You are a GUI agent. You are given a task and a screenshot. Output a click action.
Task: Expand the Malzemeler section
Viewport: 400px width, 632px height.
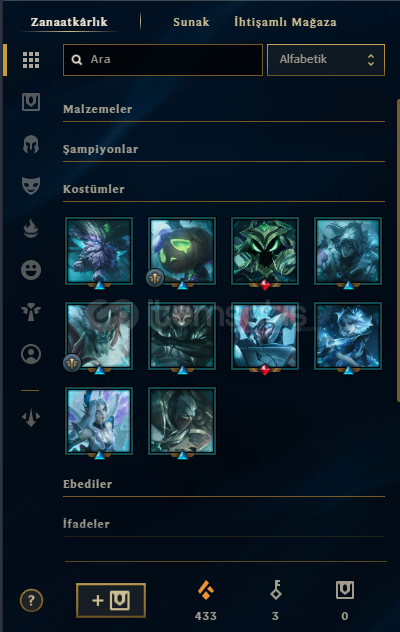pyautogui.click(x=224, y=109)
